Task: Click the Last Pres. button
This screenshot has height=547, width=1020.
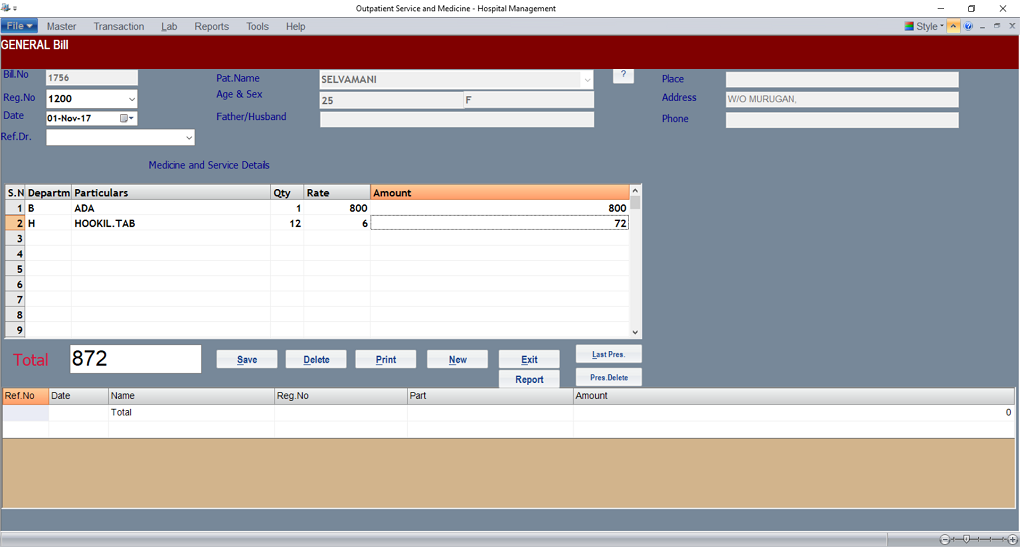Action: [x=608, y=354]
